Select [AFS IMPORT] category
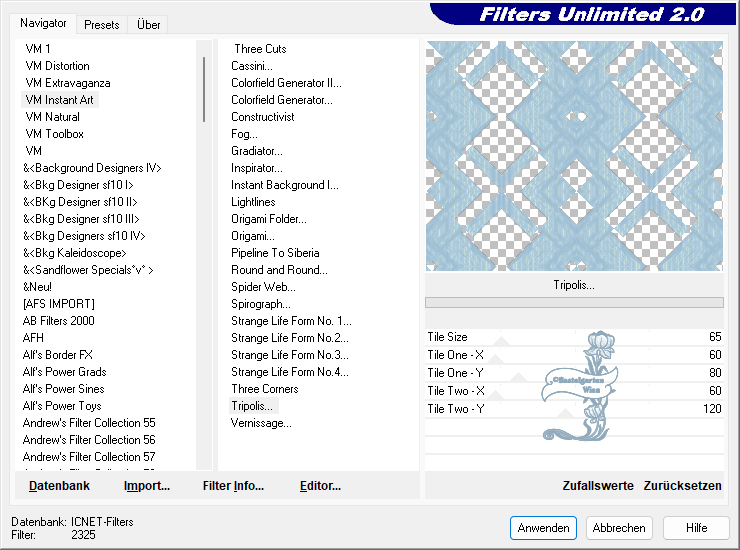 (x=59, y=304)
